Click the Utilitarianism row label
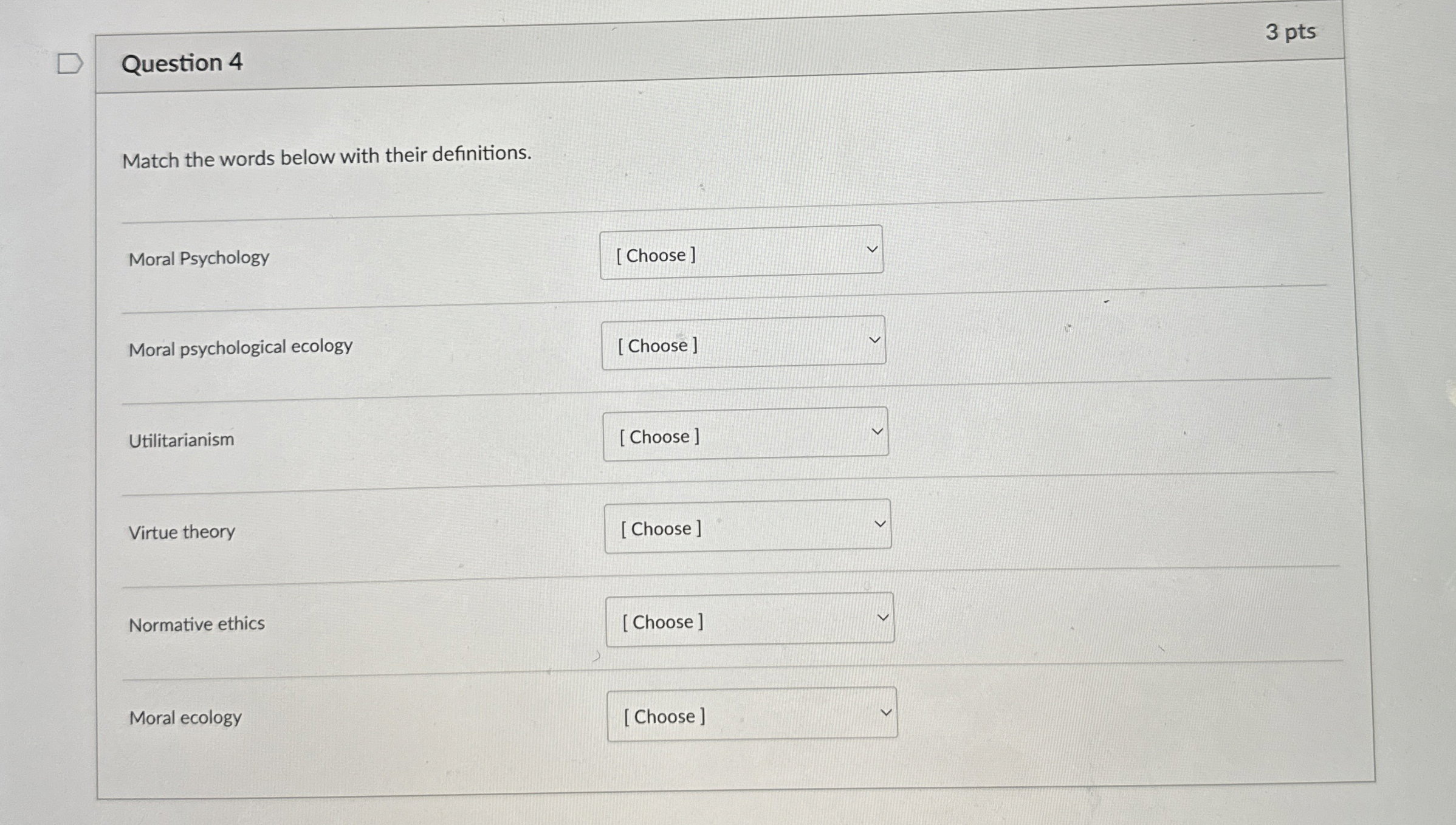The image size is (1456, 825). [x=181, y=439]
